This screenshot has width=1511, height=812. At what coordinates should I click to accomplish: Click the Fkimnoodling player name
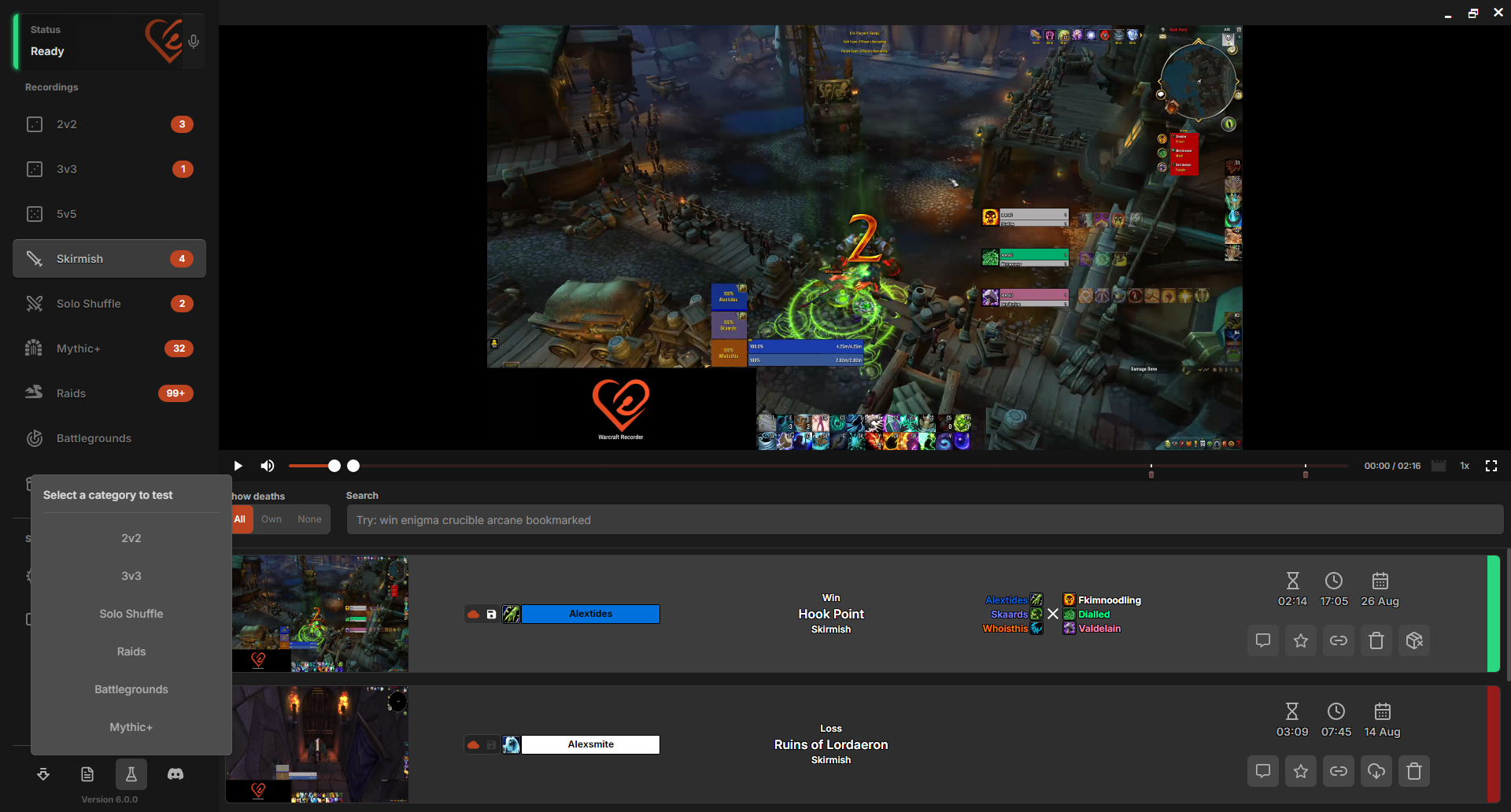point(1110,600)
